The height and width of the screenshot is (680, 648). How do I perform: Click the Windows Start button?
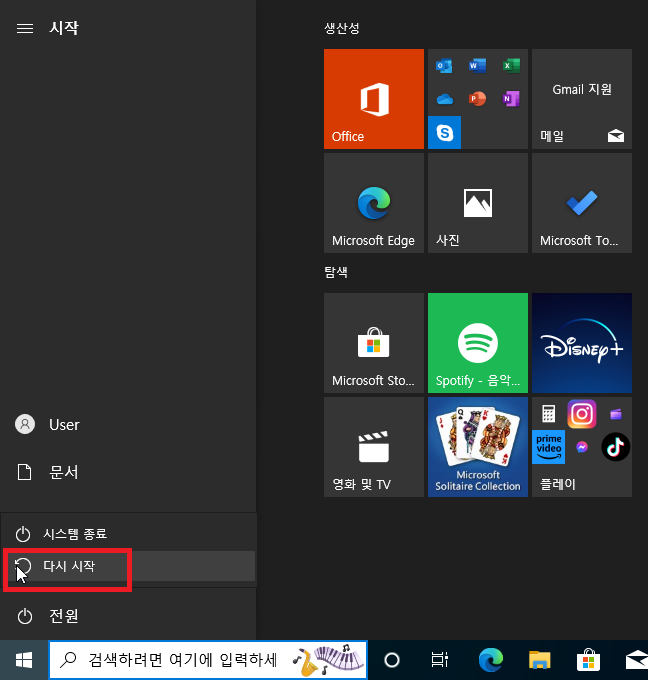coord(24,660)
